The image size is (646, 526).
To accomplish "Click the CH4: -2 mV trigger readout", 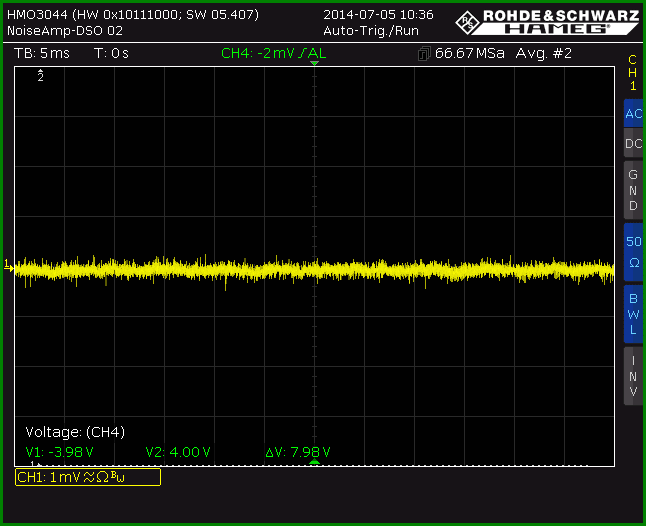I will tap(274, 53).
